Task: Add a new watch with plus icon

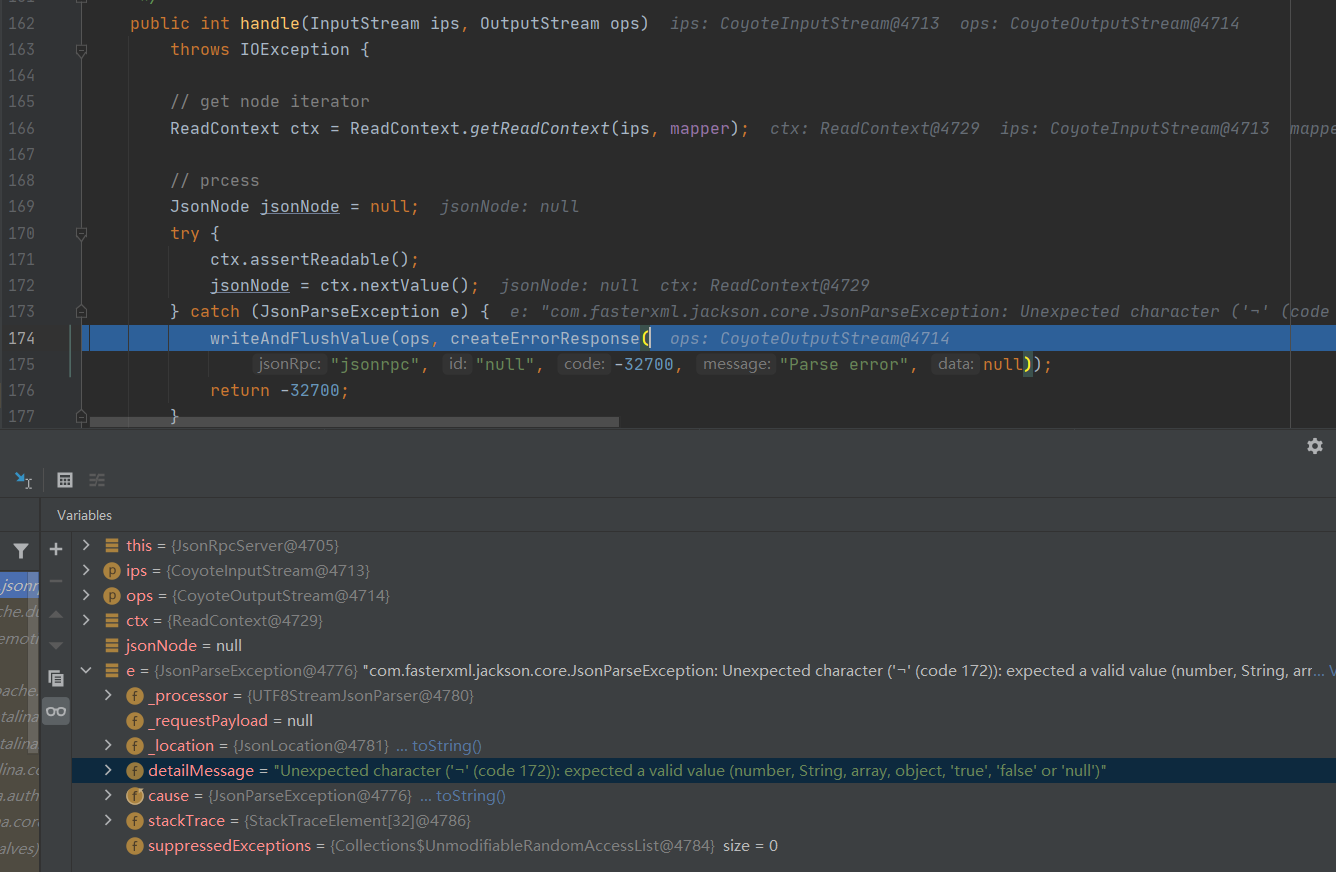Action: [x=56, y=549]
